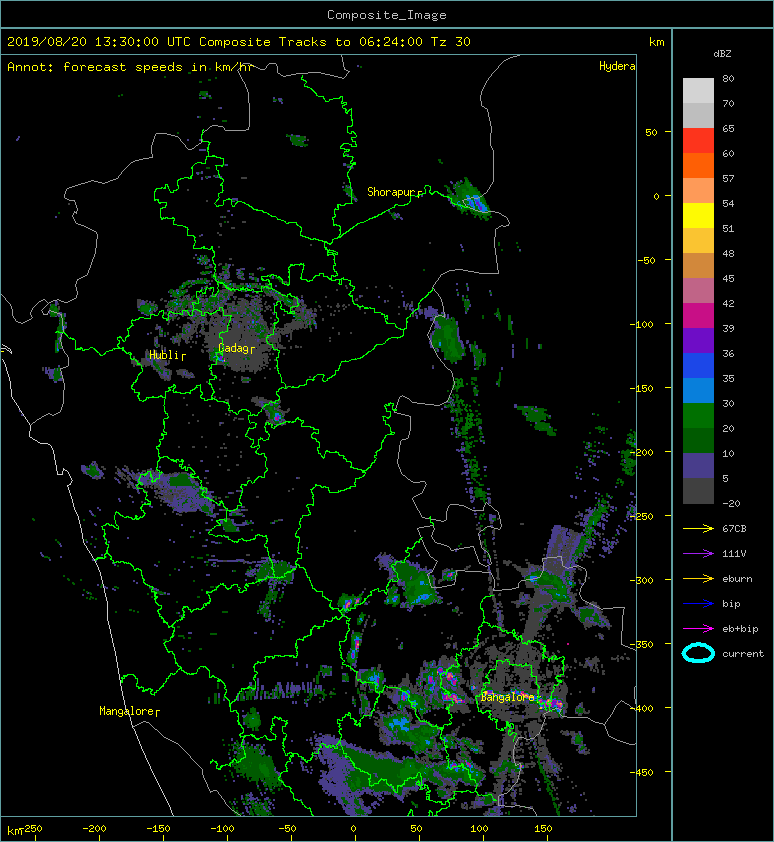Viewport: 774px width, 842px height.
Task: Click the 100 tick on horizontal axis
Action: pyautogui.click(x=479, y=829)
